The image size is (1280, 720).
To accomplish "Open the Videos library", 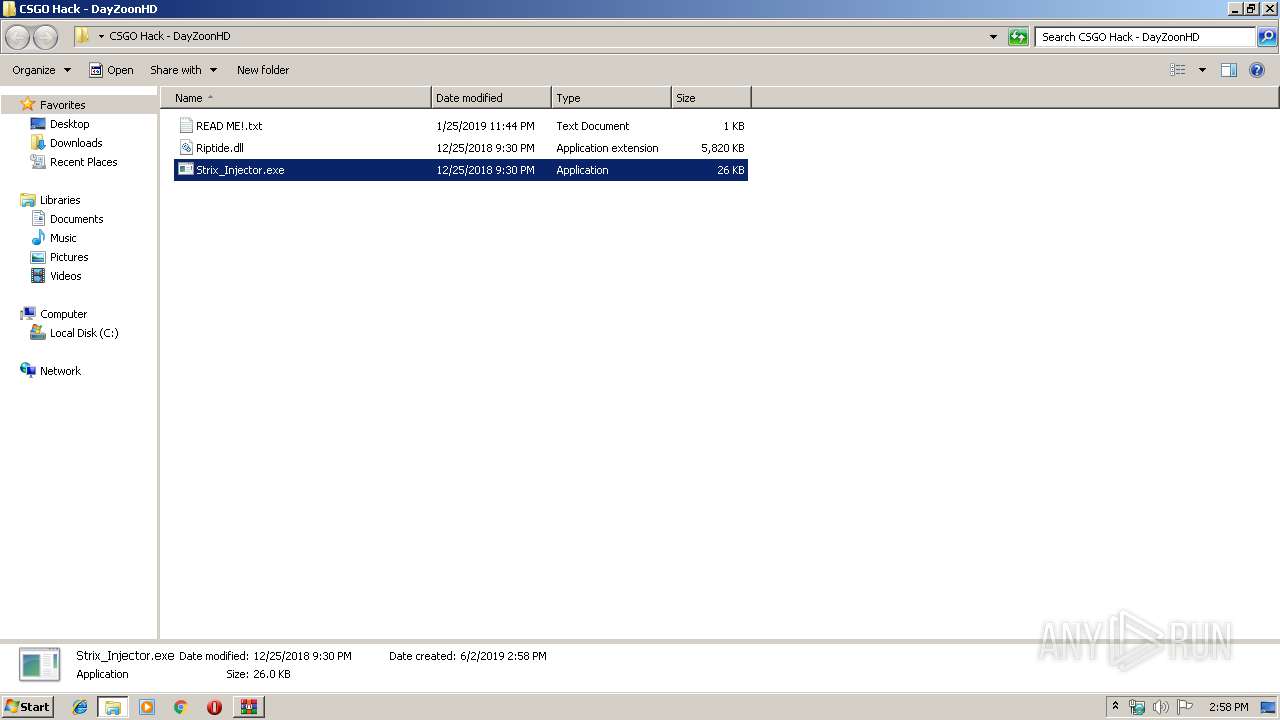I will click(65, 276).
